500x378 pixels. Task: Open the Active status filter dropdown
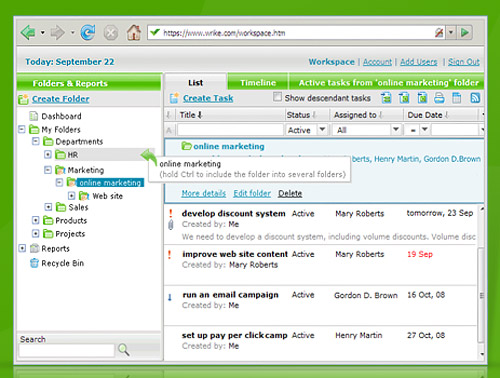[322, 130]
